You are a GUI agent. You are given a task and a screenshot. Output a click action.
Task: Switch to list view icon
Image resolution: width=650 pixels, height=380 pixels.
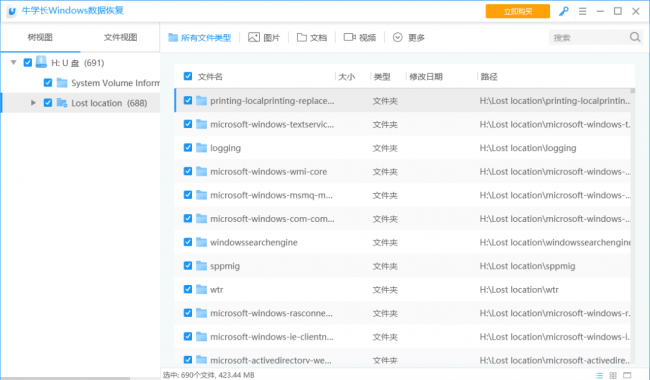coord(599,375)
